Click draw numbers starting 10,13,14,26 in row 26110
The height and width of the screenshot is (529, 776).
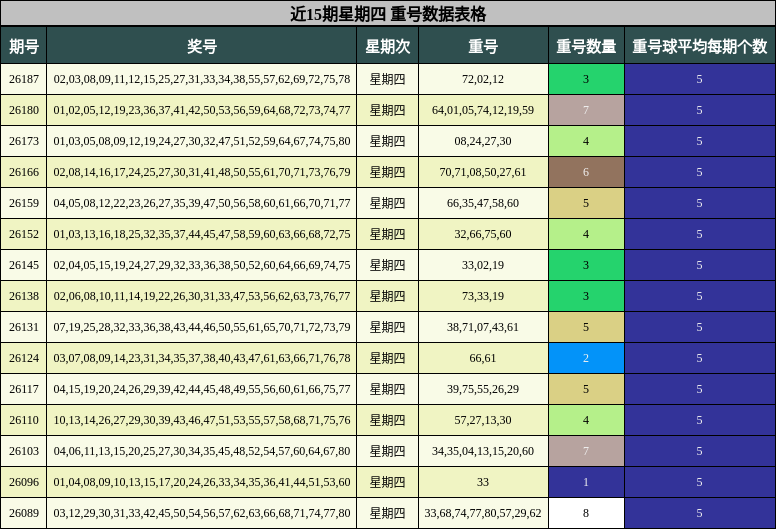pos(201,420)
